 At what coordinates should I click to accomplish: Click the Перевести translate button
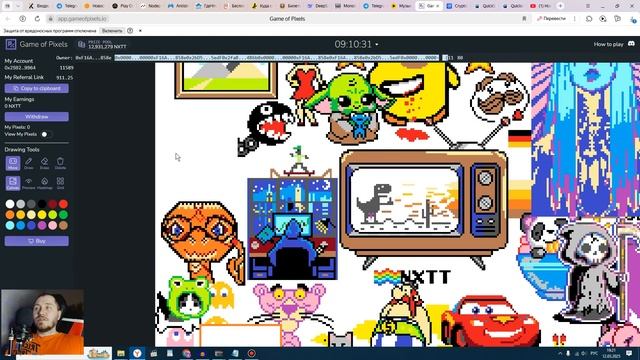click(x=551, y=19)
